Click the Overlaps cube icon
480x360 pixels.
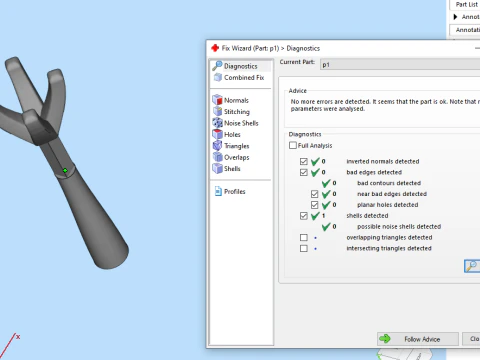pyautogui.click(x=217, y=157)
